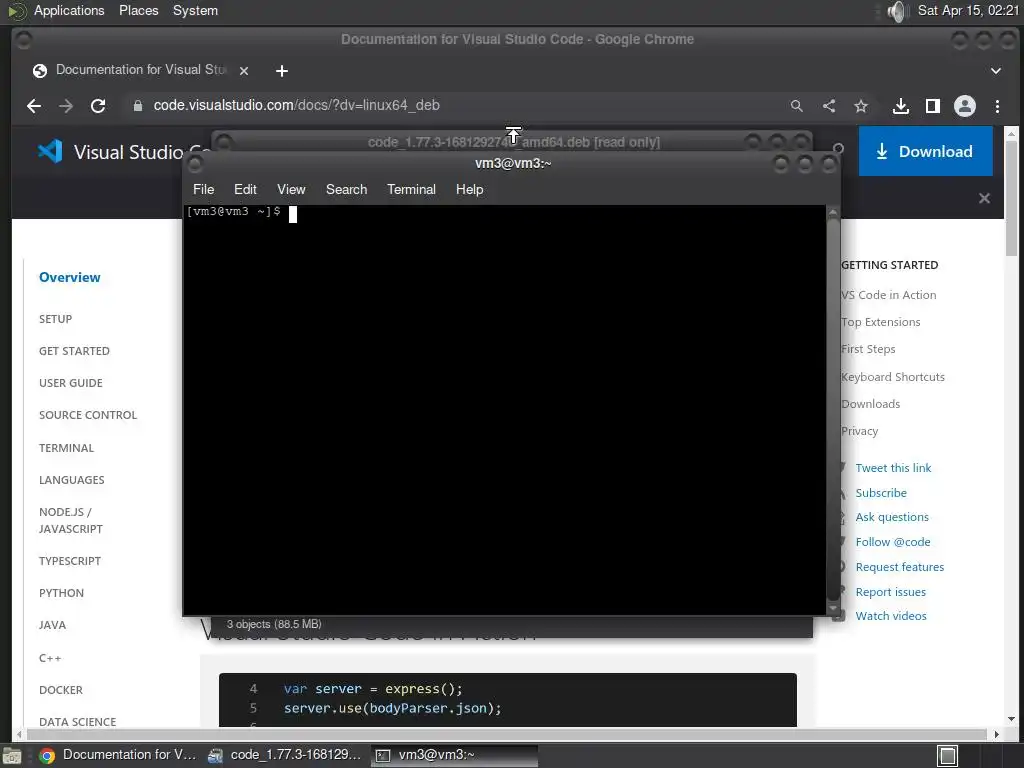Open the First Steps link
Screen dimensions: 1024x768
(x=869, y=349)
